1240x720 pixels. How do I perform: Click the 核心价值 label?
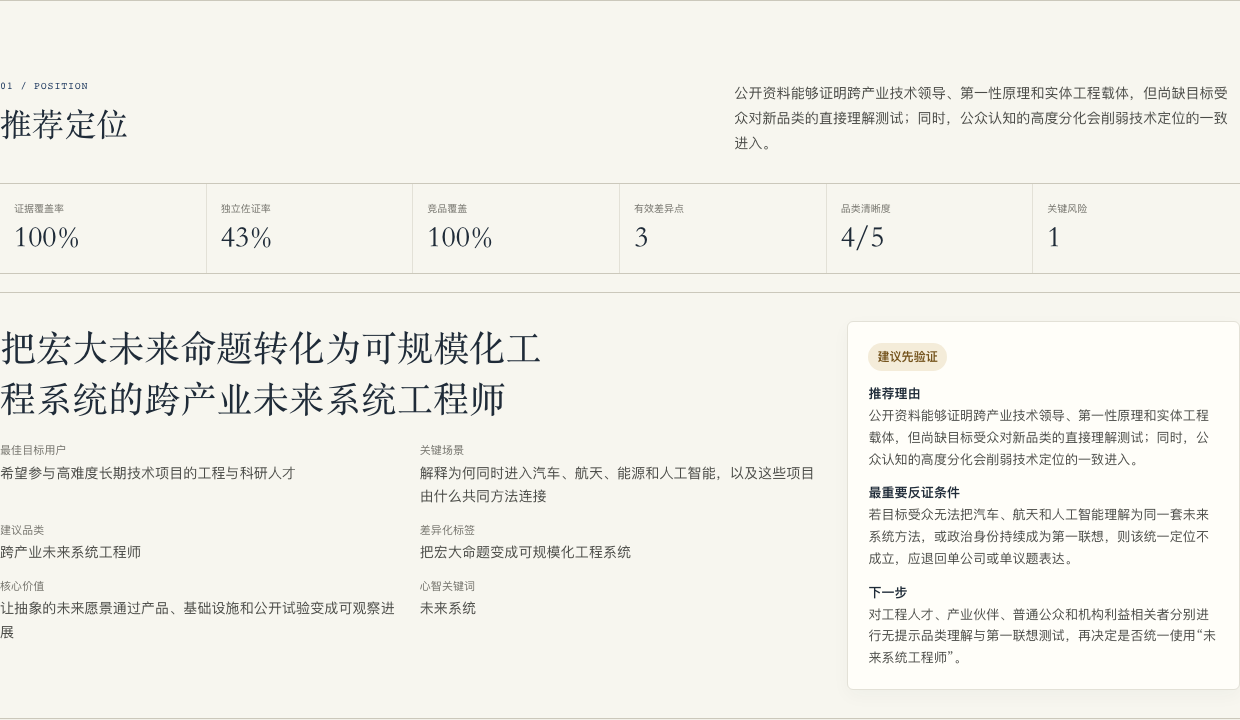pyautogui.click(x=22, y=586)
